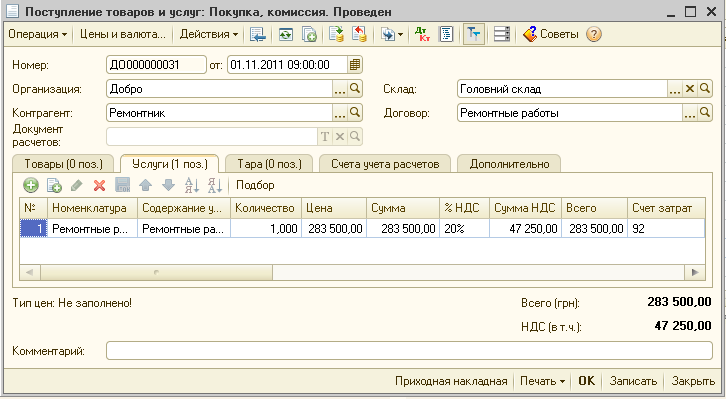Screen dimensions: 726x399
Task: Click the post document icon
Action: tap(337, 34)
